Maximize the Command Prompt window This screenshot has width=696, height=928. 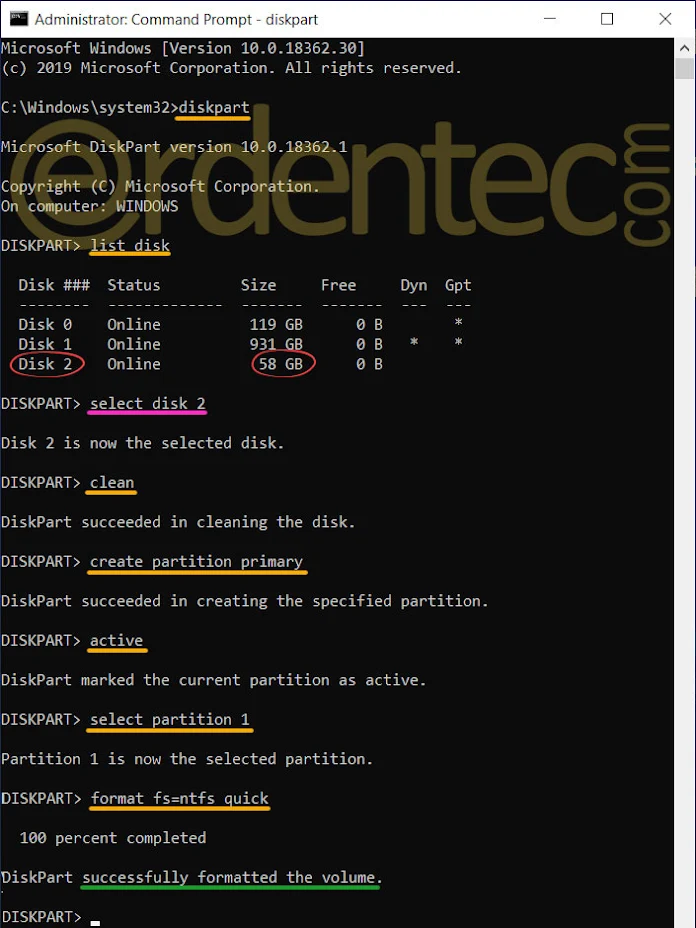click(607, 19)
